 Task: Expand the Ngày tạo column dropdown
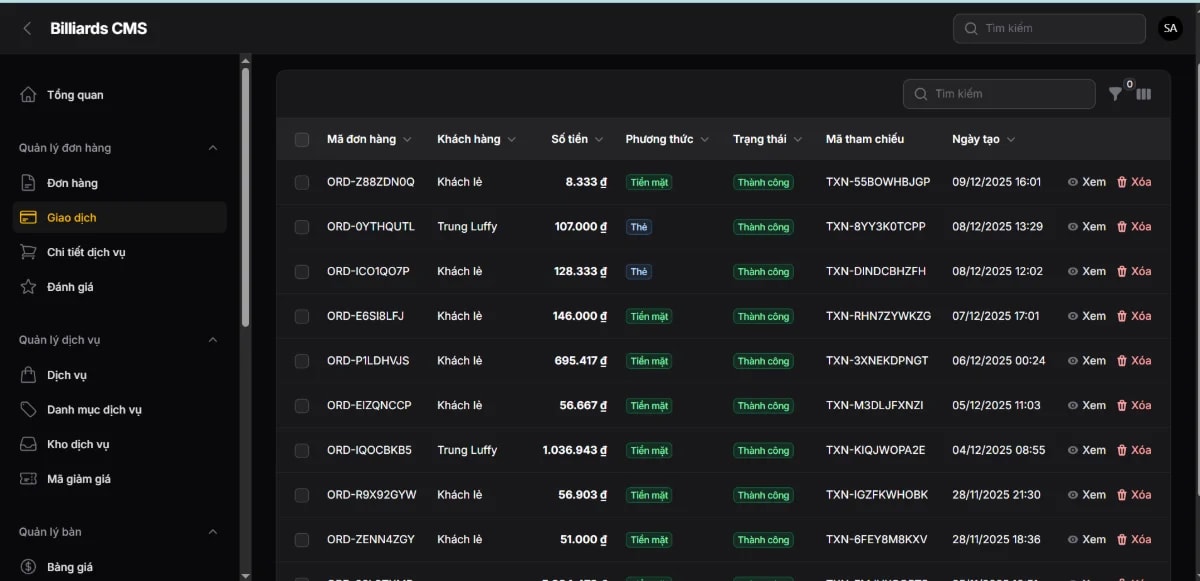[1009, 139]
